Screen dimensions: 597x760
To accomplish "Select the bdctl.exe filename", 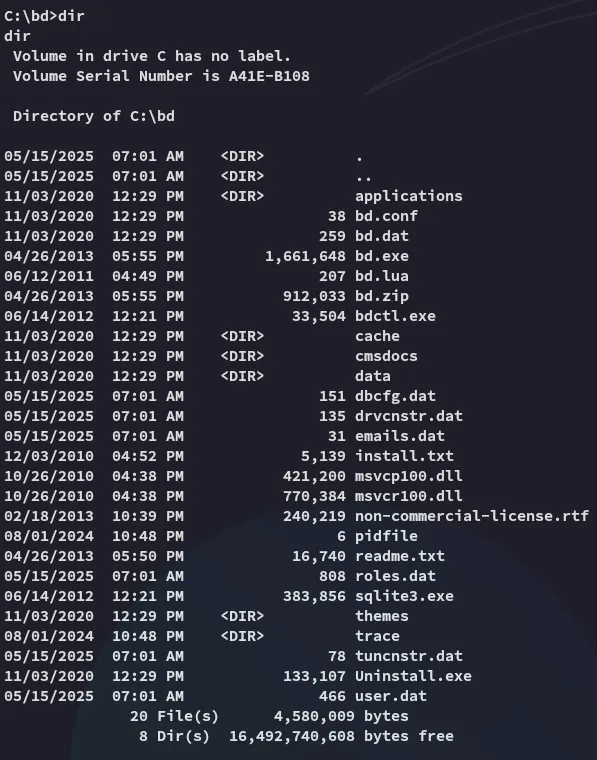I will [x=395, y=316].
